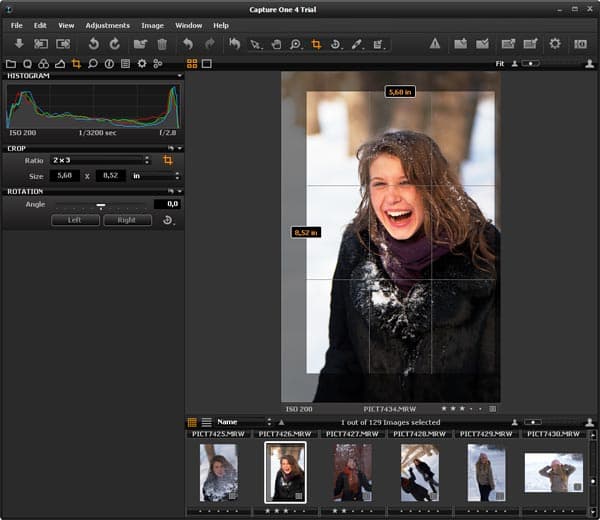
Task: Open the Image menu
Action: (152, 26)
